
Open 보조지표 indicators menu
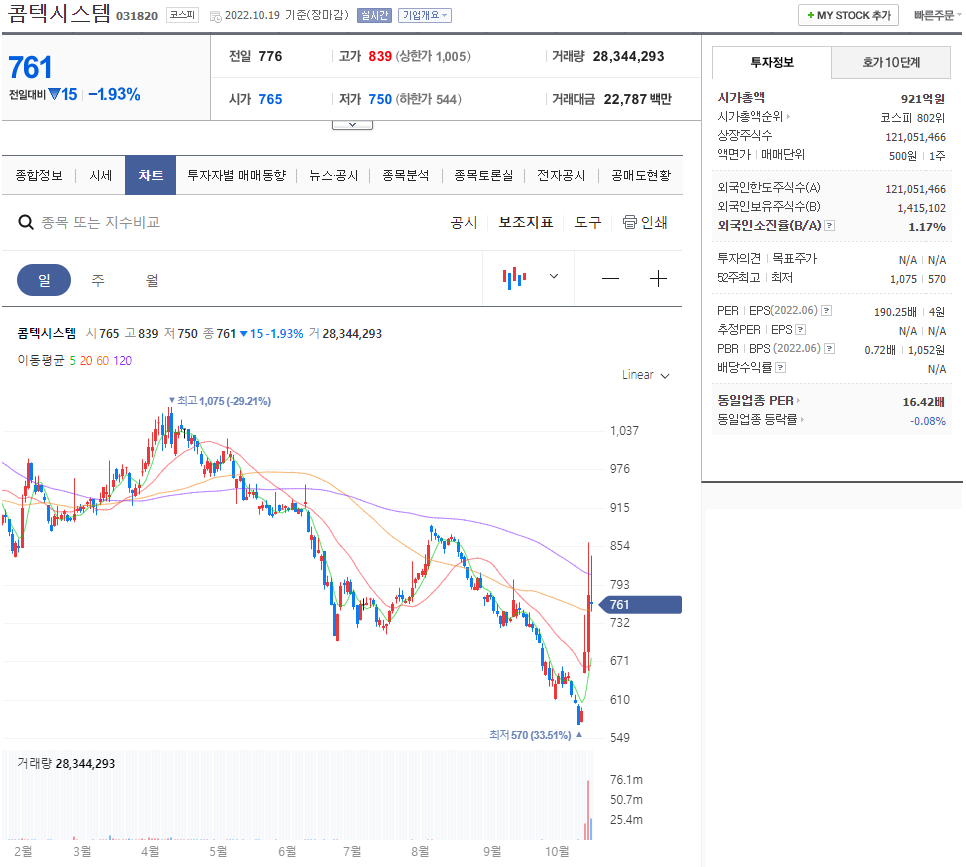(x=526, y=222)
